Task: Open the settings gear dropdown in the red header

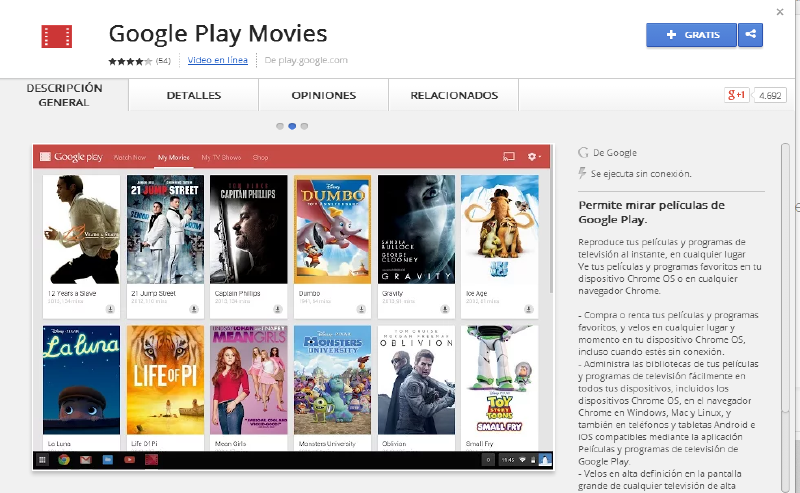Action: click(x=534, y=157)
